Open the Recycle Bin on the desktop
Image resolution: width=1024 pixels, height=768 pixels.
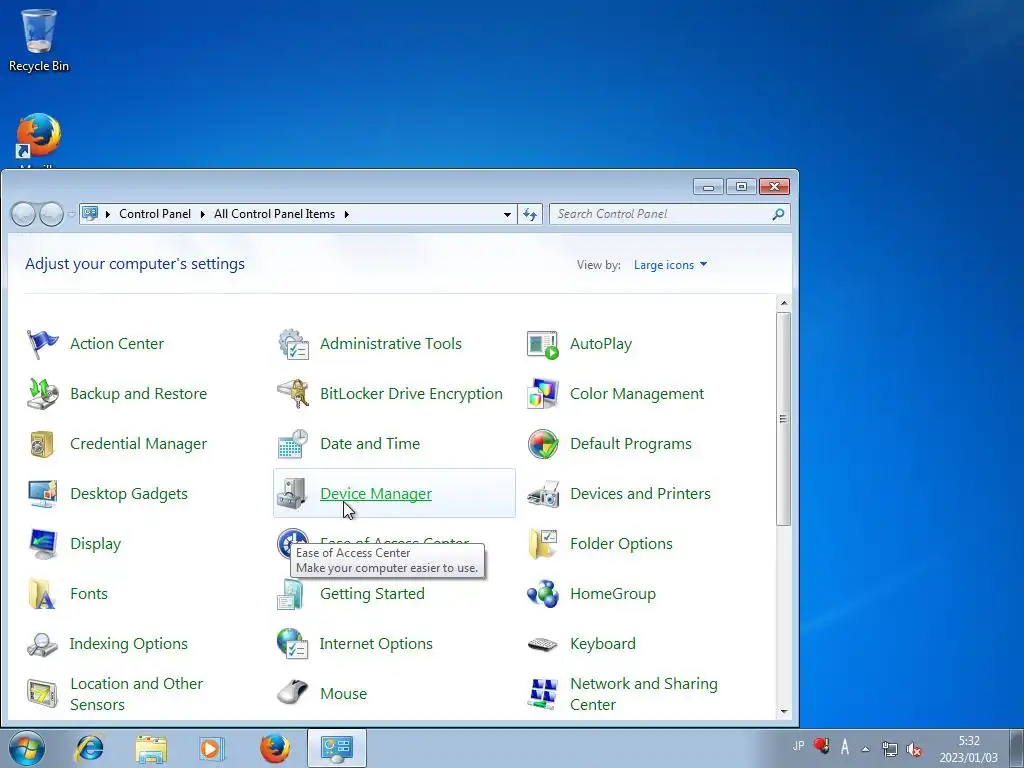click(39, 40)
